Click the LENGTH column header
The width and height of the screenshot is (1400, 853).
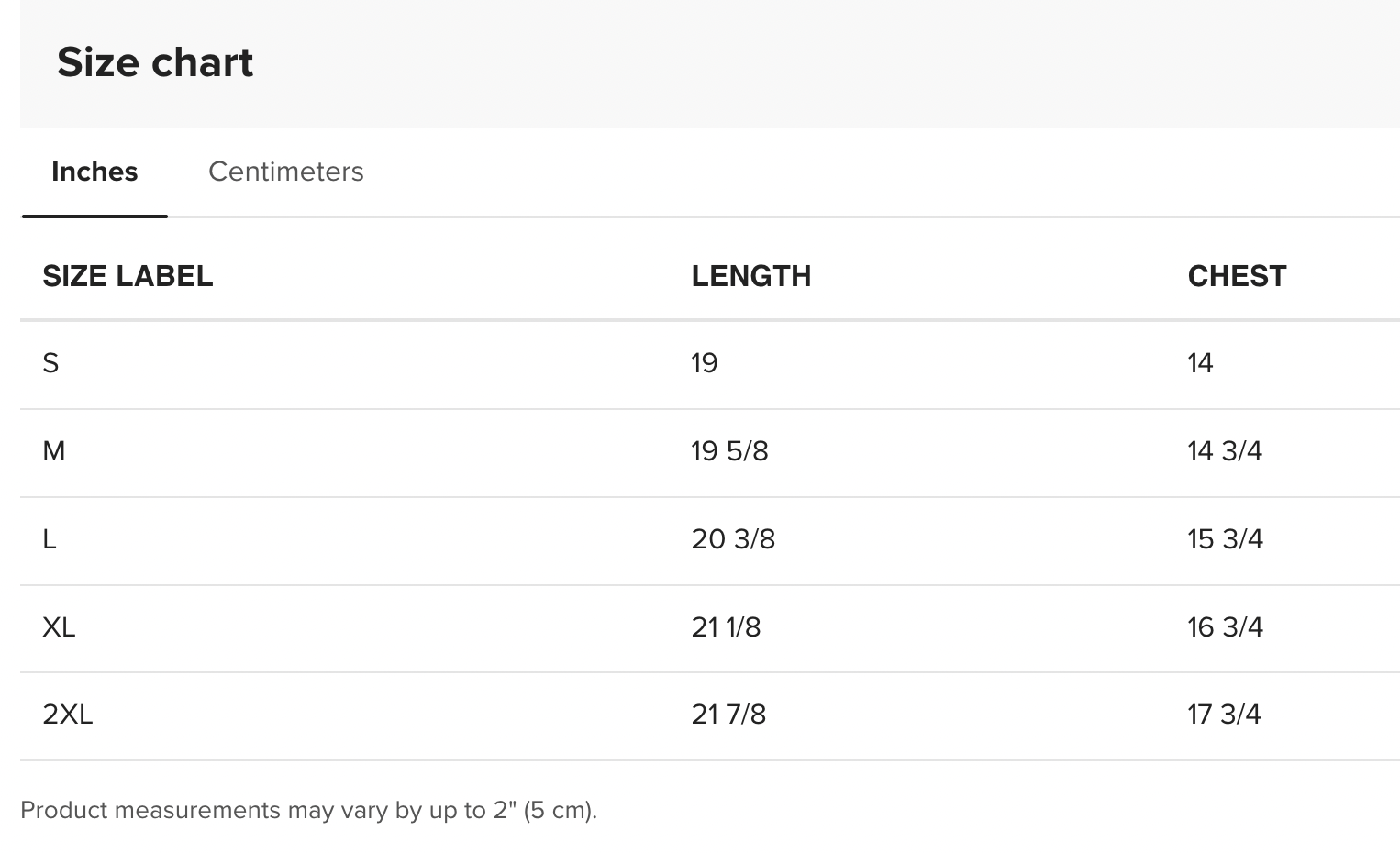coord(751,276)
